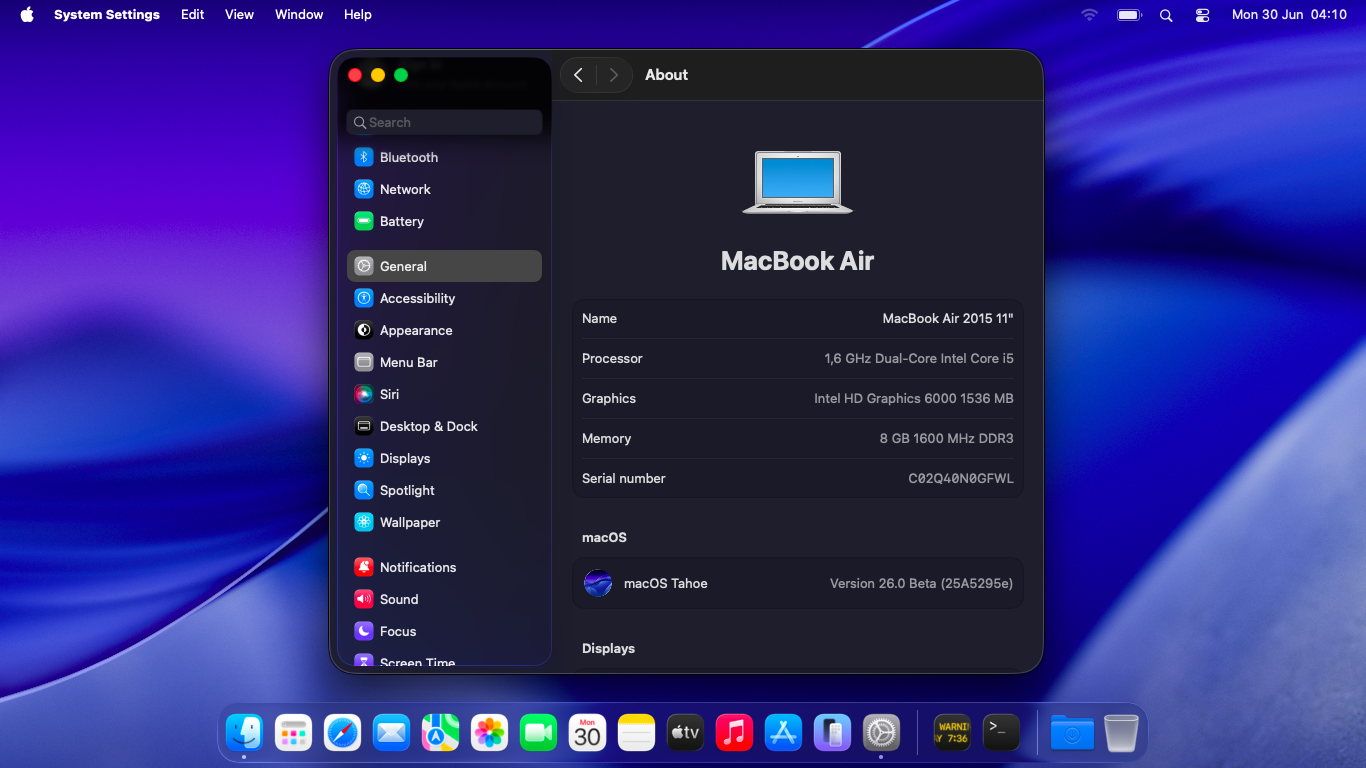Click the Intel HD Graphics 6000 value
The image size is (1366, 768).
pyautogui.click(x=914, y=398)
